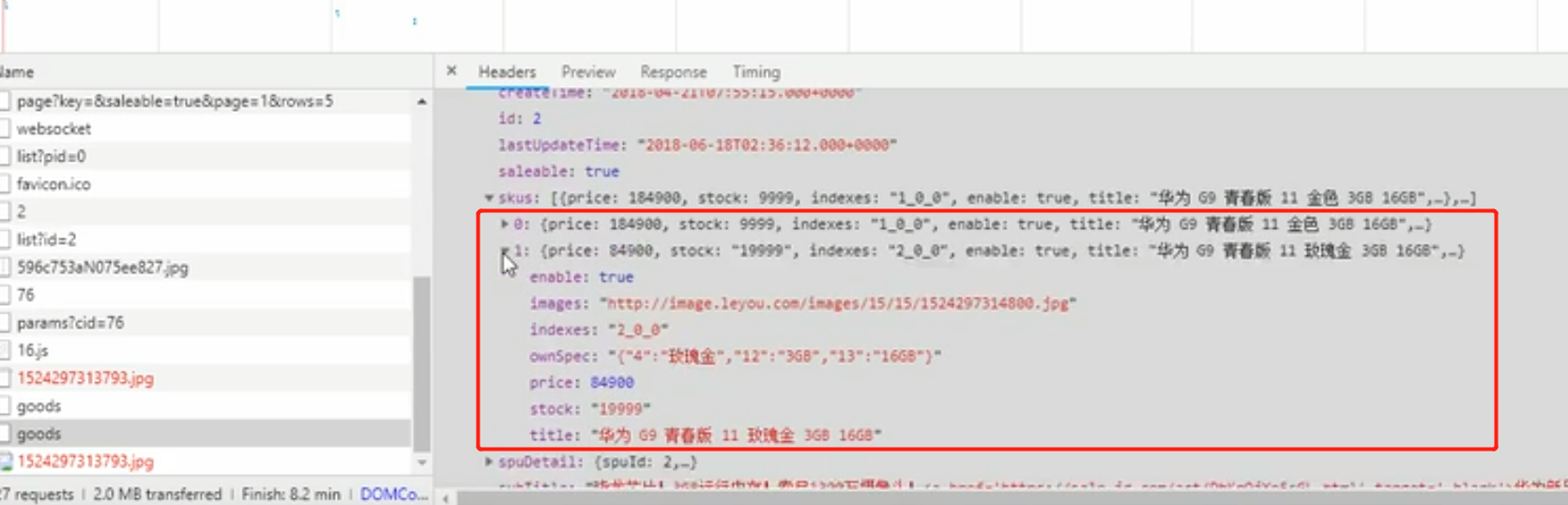Open the Response tab

tap(674, 72)
